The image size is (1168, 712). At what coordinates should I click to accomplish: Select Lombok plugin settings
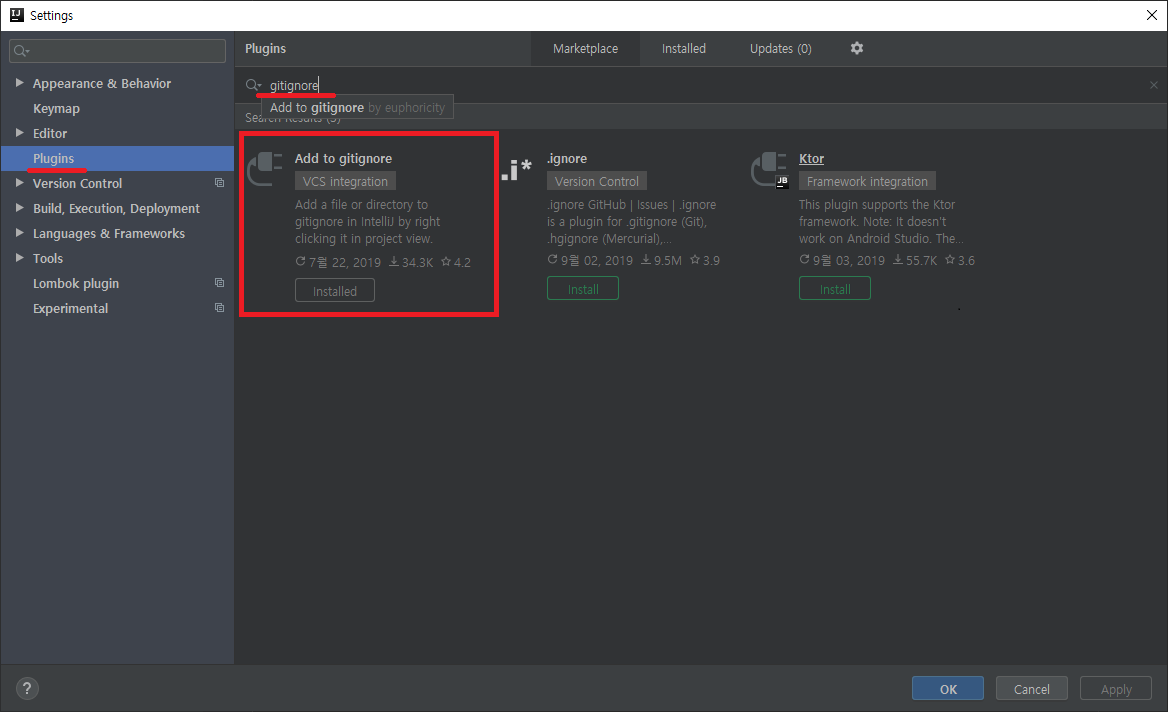tap(76, 284)
